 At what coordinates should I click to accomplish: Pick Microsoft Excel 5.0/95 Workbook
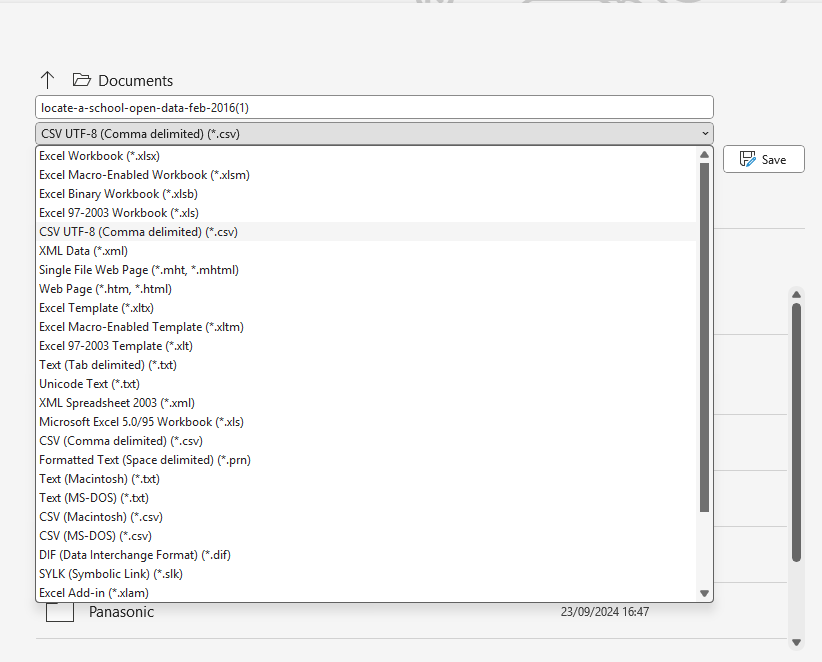click(x=367, y=422)
